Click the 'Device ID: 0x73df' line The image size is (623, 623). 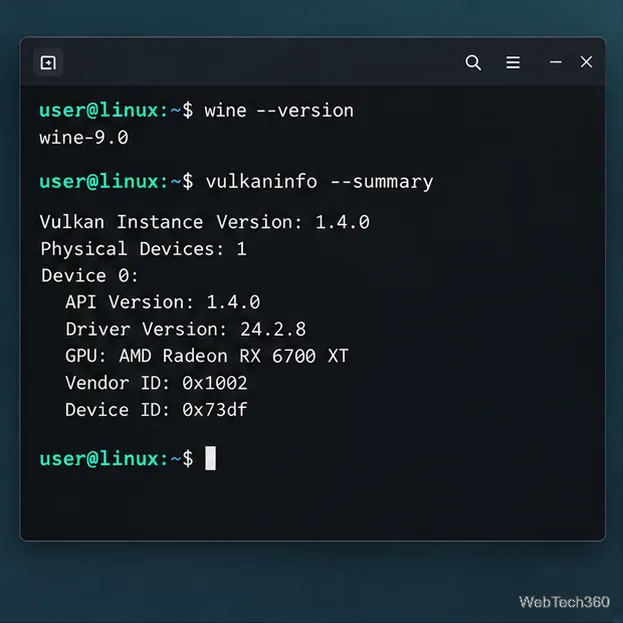(157, 410)
